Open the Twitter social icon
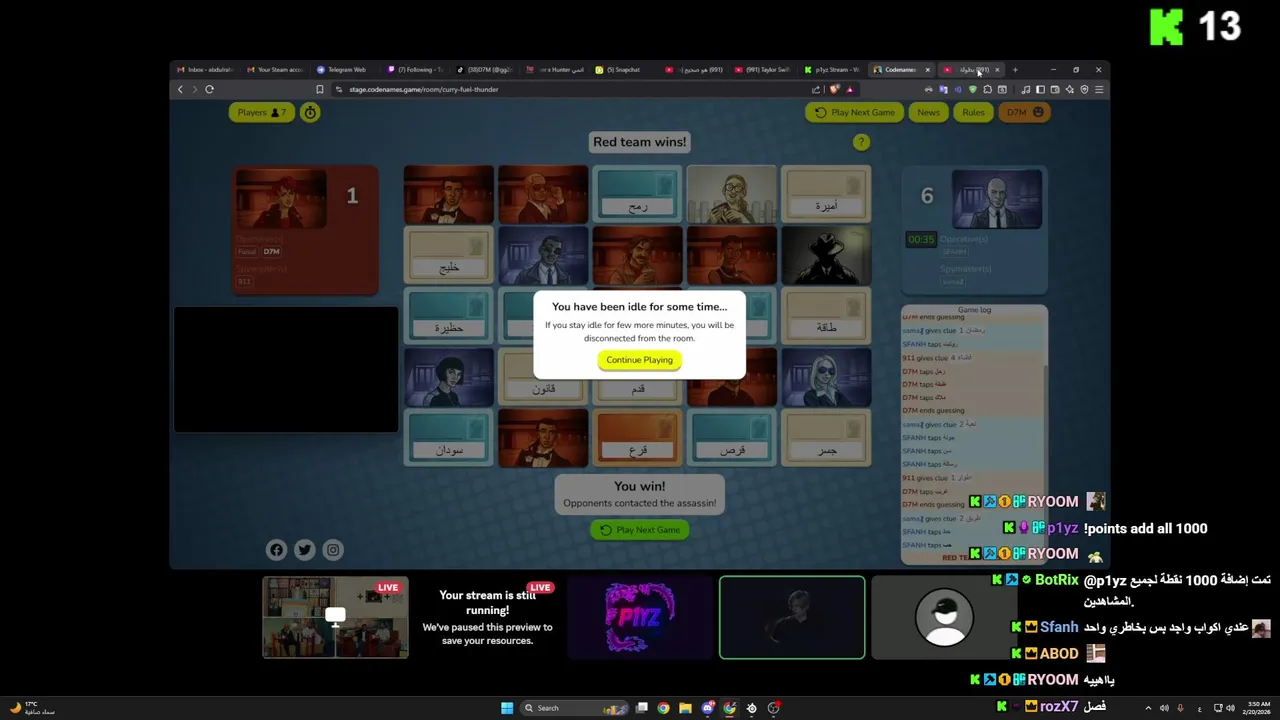Viewport: 1280px width, 720px height. 305,549
